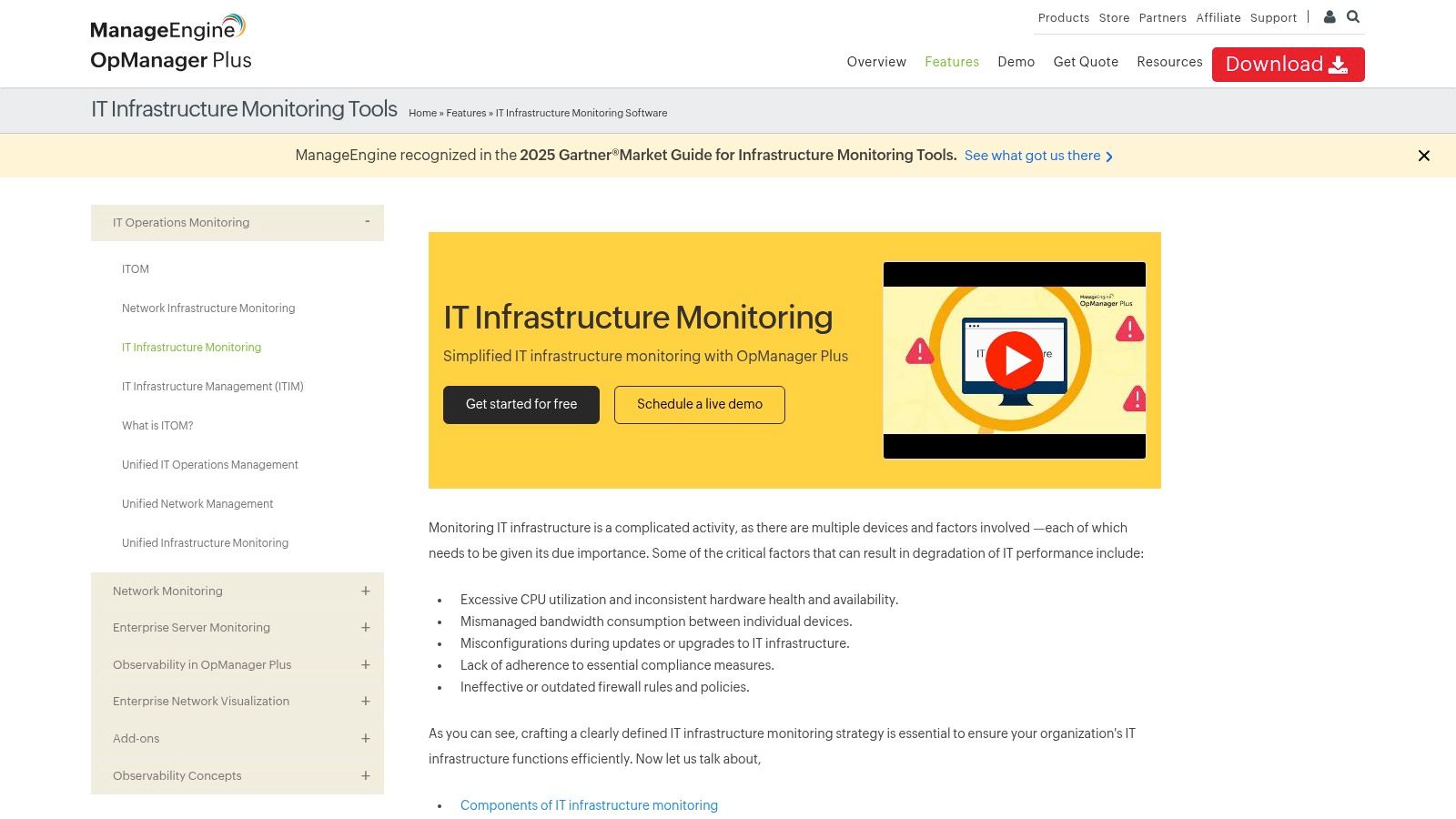Open the Get Quote nav item

point(1086,62)
